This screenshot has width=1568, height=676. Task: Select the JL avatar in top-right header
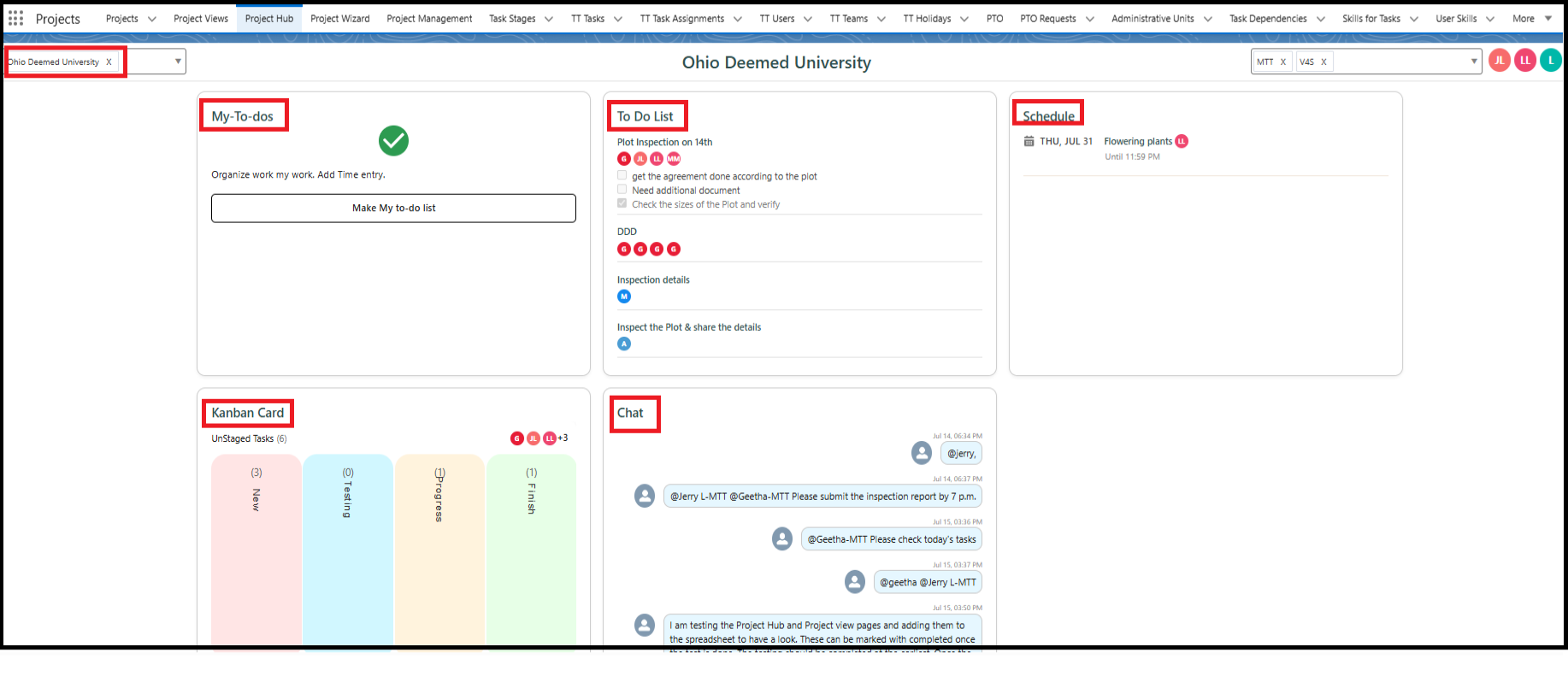(1500, 61)
